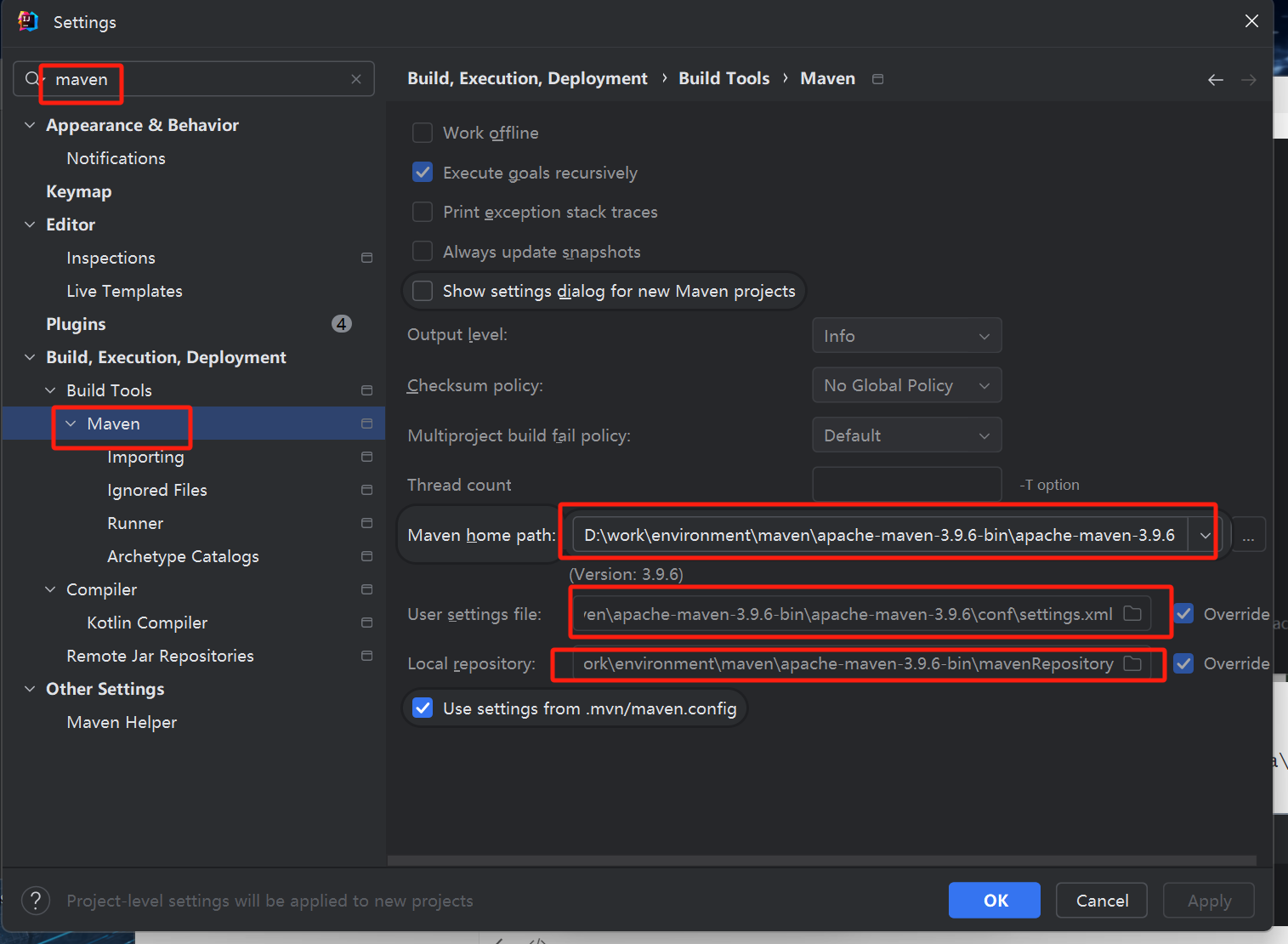
Task: Click the project-level icon on the Archetype Catalogs row
Action: 367,556
